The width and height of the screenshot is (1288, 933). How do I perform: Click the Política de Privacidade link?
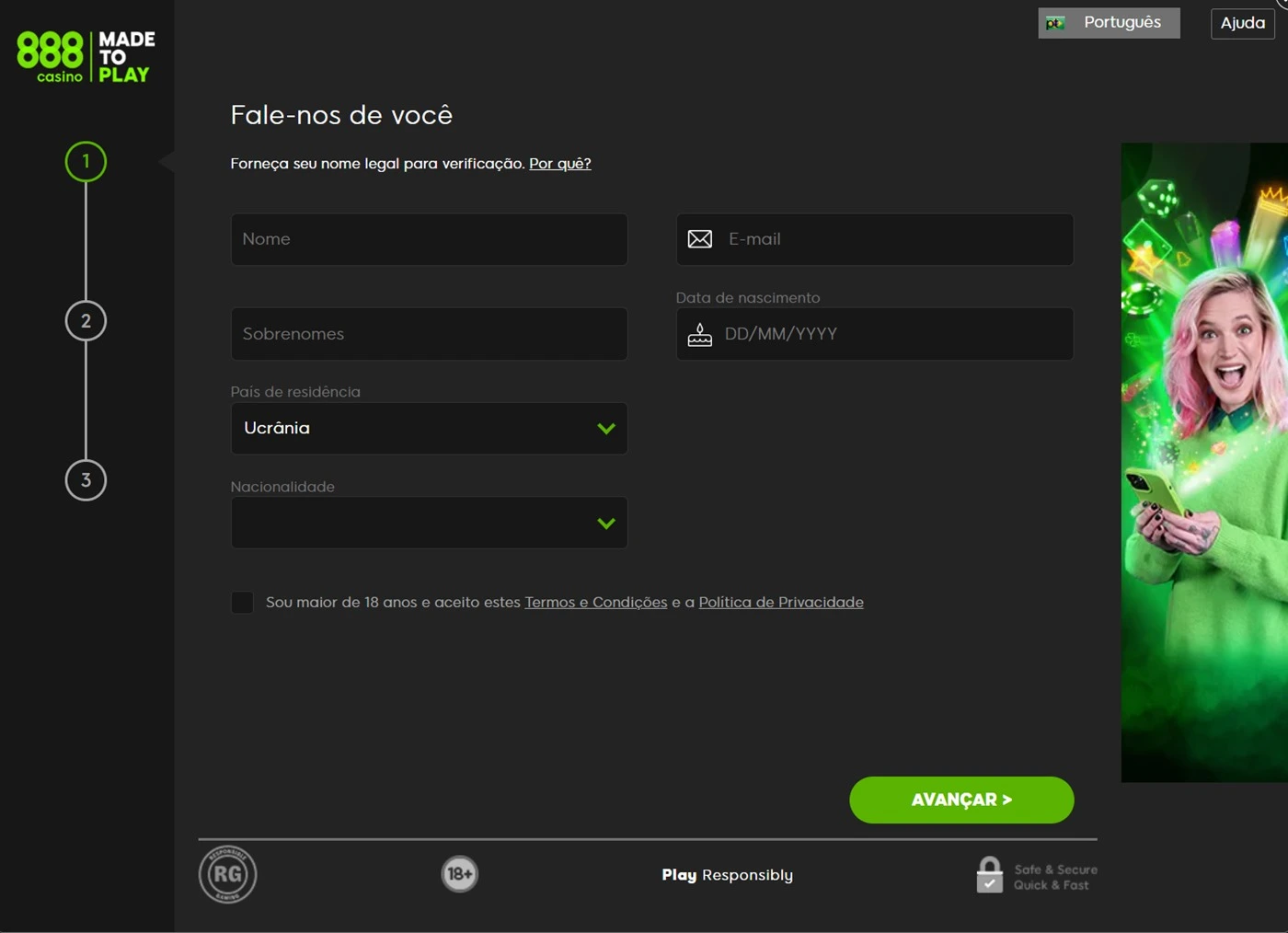click(780, 602)
